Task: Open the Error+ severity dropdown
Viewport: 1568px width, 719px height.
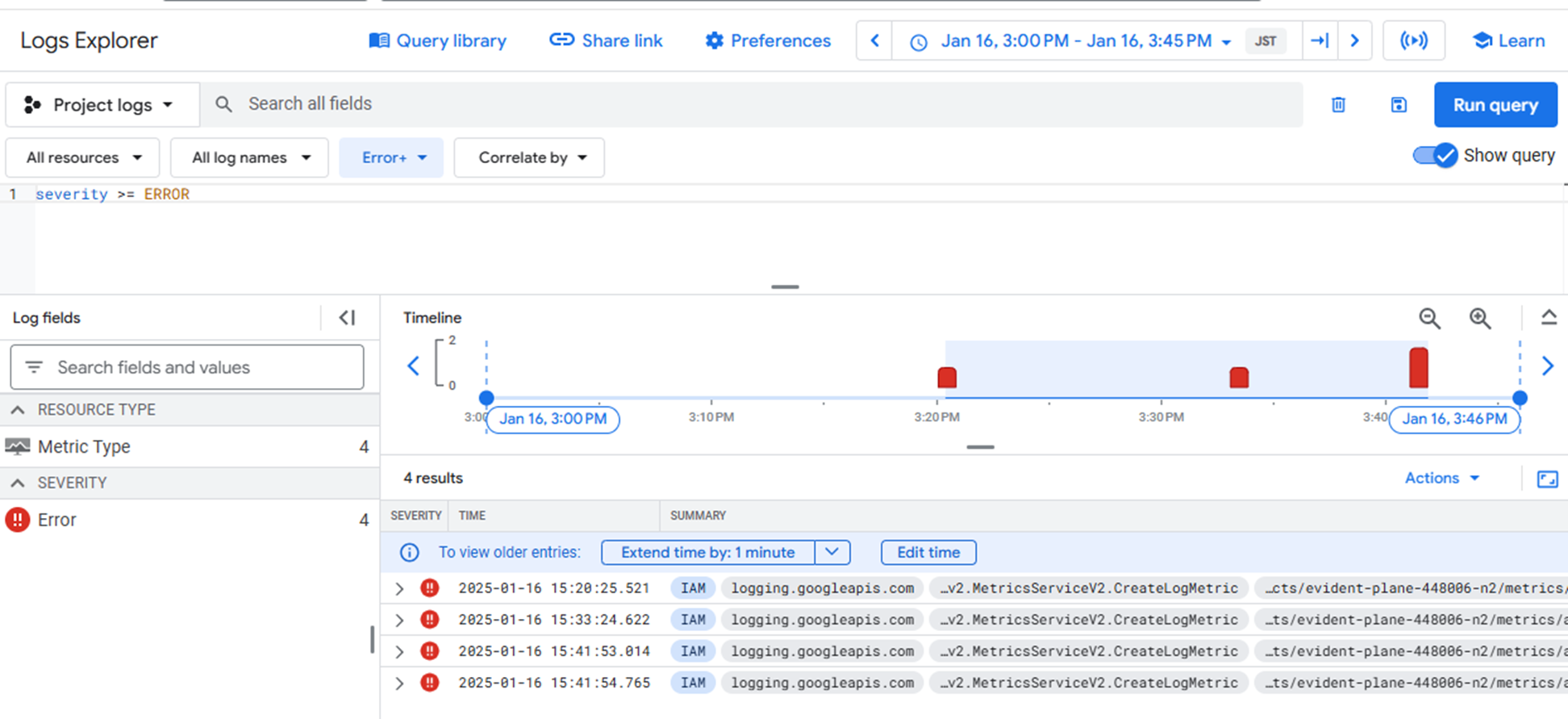Action: point(392,157)
